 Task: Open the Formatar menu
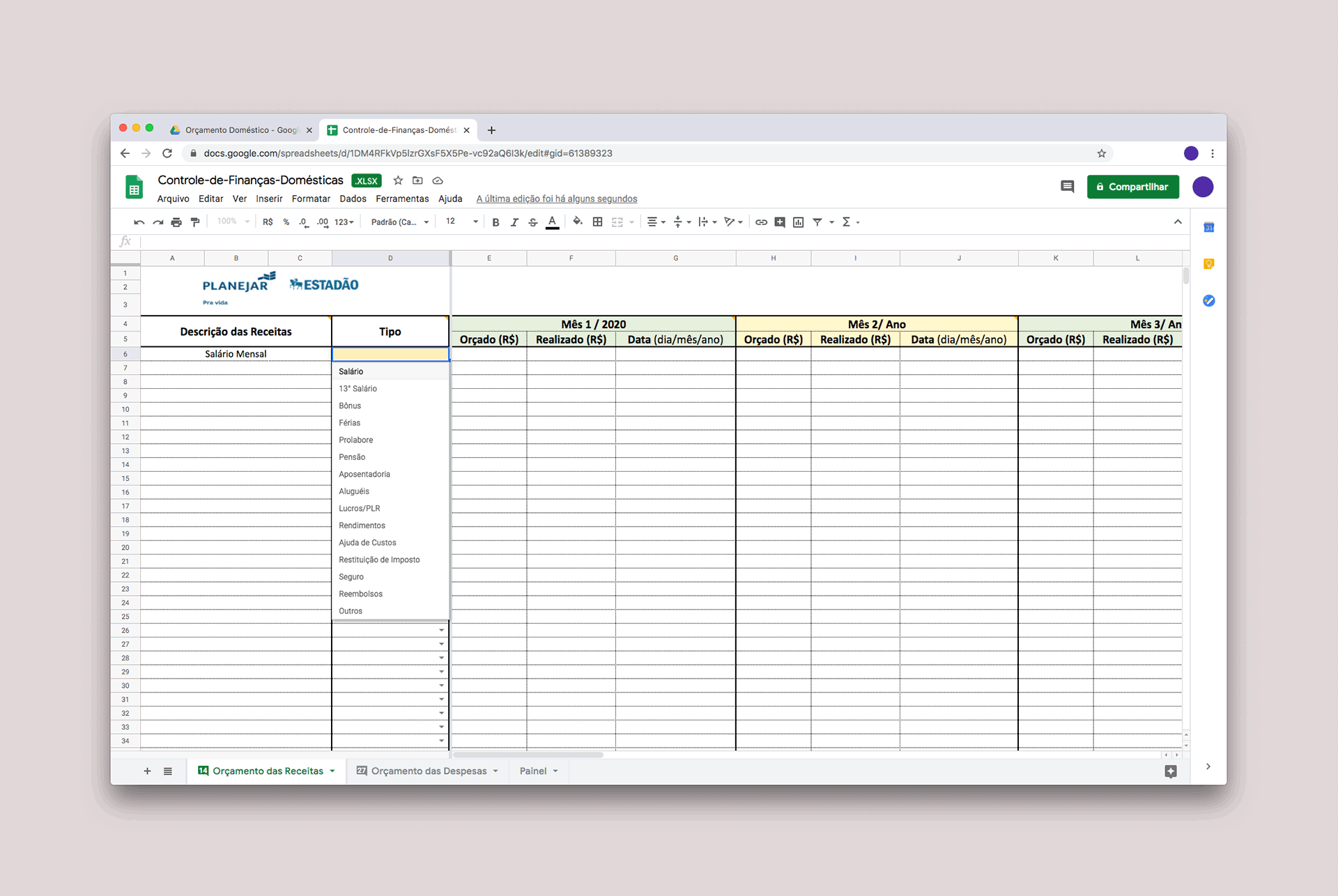click(x=310, y=199)
